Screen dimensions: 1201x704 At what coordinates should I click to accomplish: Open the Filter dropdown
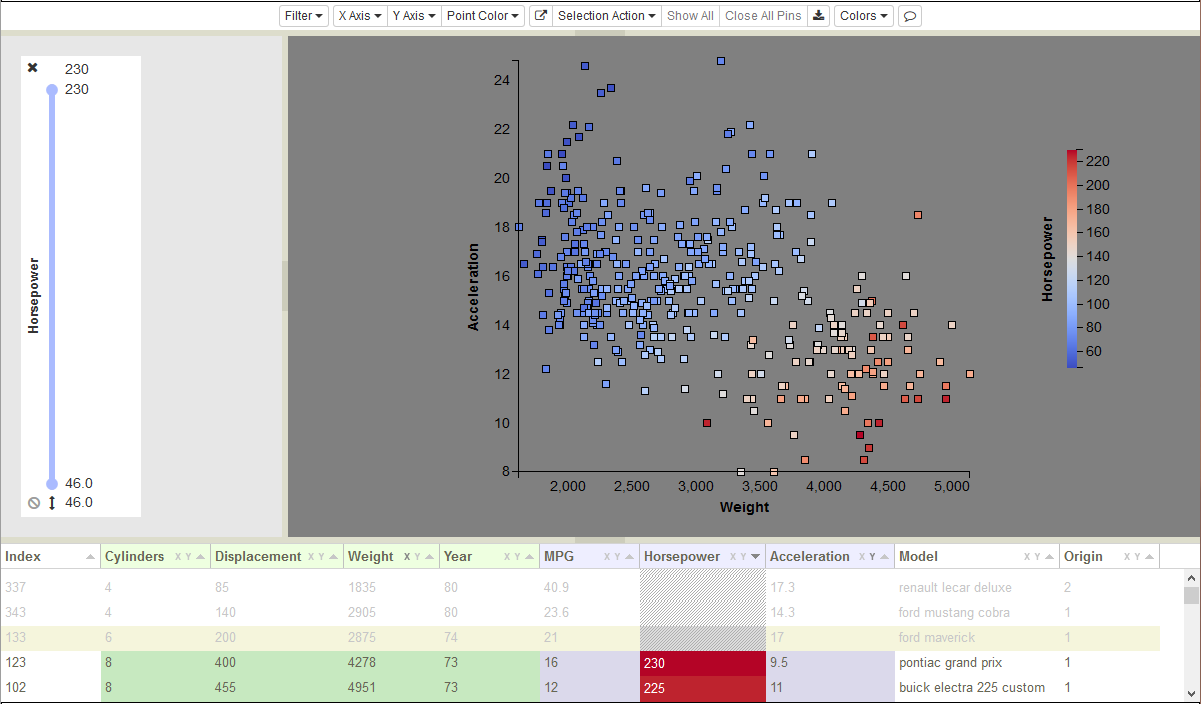305,16
